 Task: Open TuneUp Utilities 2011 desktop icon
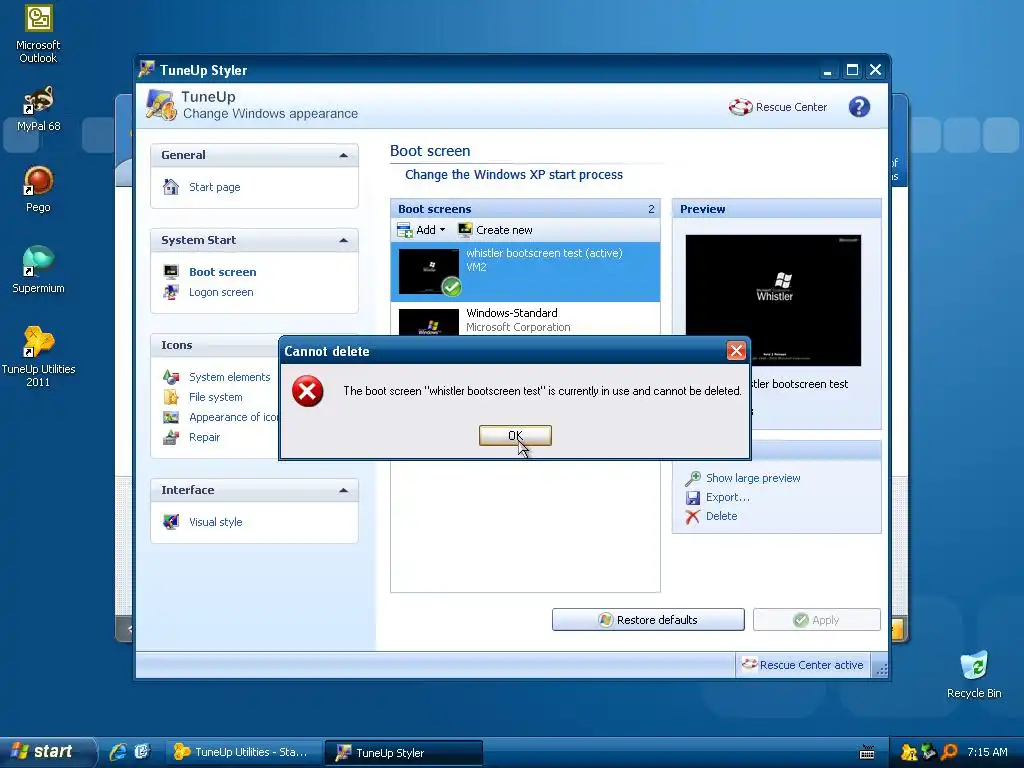tap(38, 357)
